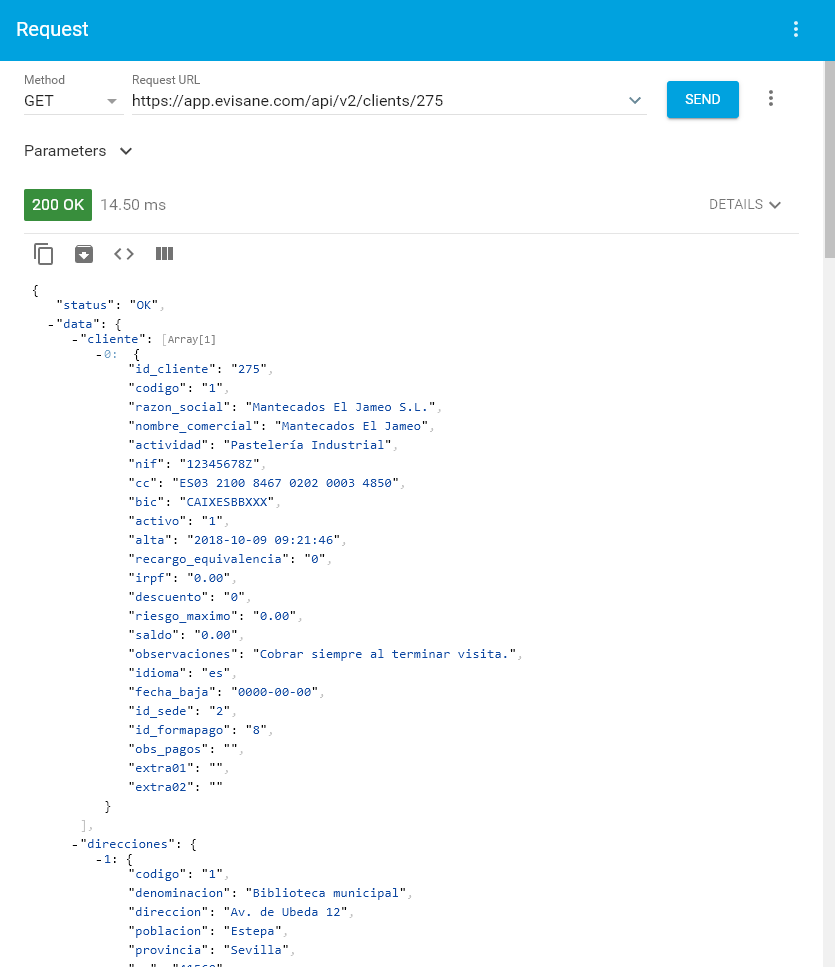Expand the Request URL detailed editor

(634, 100)
